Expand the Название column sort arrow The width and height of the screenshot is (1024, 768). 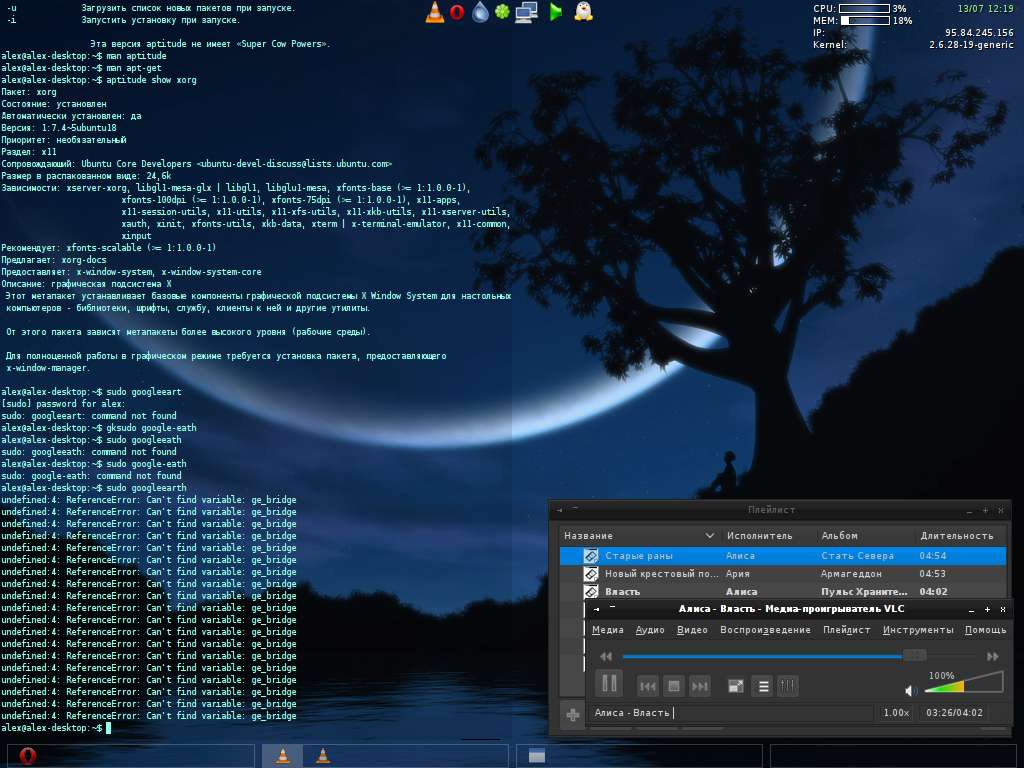click(710, 536)
